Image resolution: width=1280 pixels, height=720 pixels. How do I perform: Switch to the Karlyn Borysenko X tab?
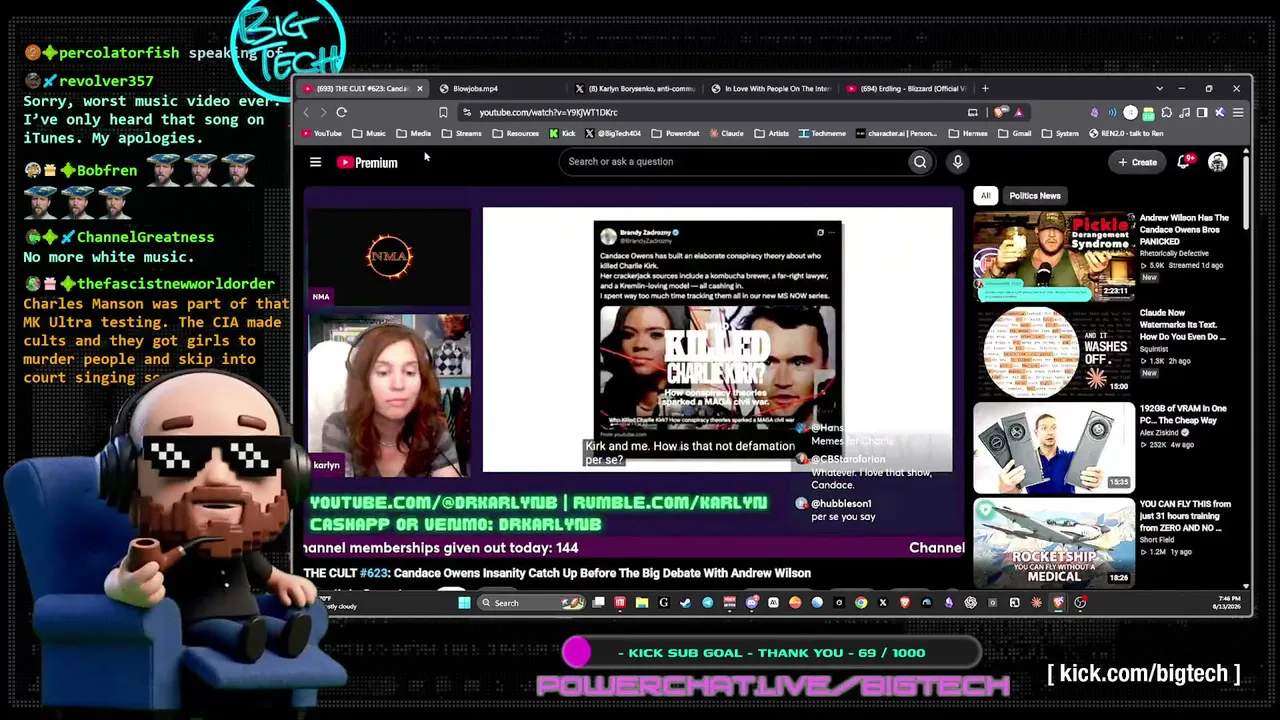(634, 88)
